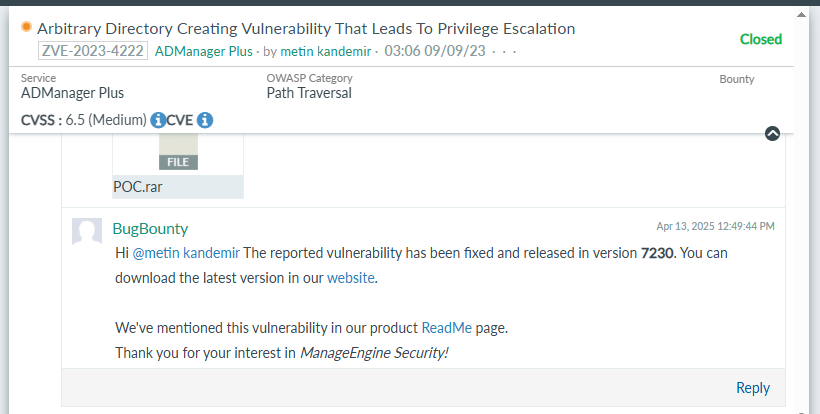820x414 pixels.
Task: Click the orange status dot before the title
Action: point(27,28)
